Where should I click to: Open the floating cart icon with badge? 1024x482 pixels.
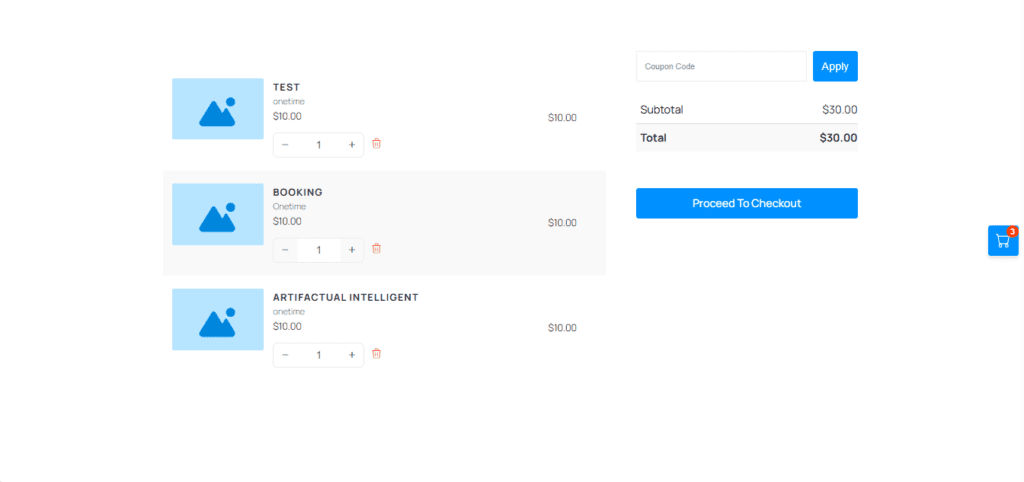1003,241
